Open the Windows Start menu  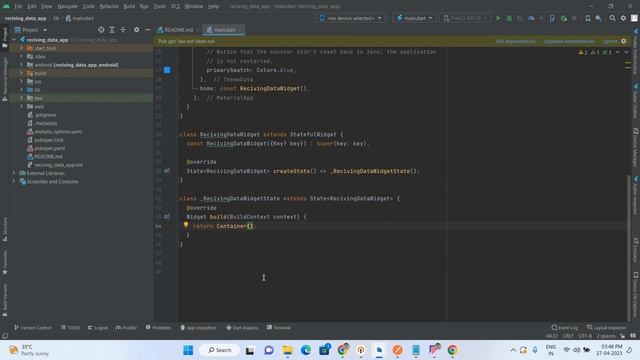188,350
